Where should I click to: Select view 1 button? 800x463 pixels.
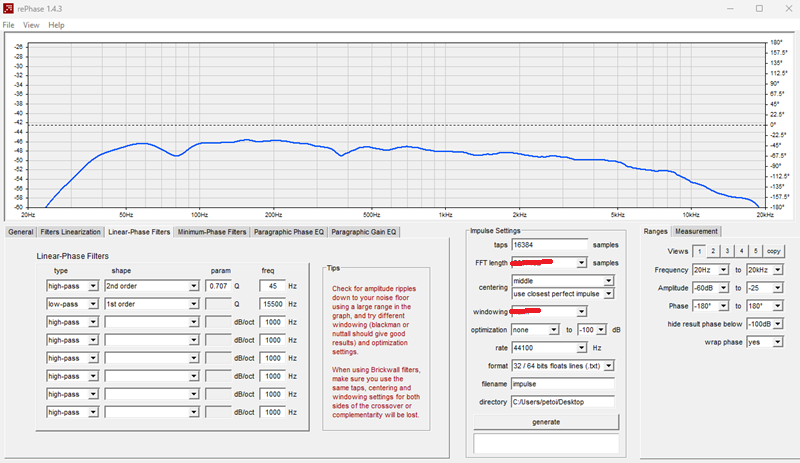click(x=699, y=251)
